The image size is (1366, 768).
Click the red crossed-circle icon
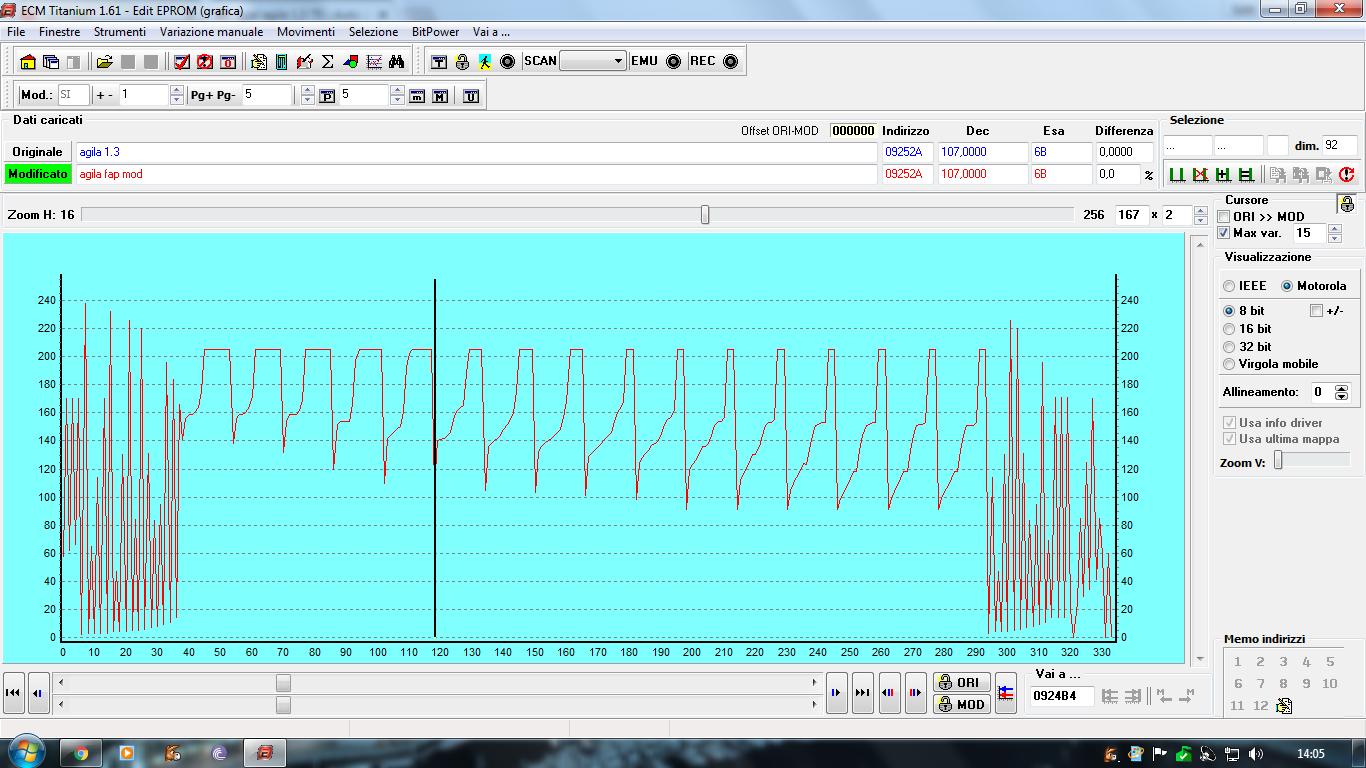point(205,62)
